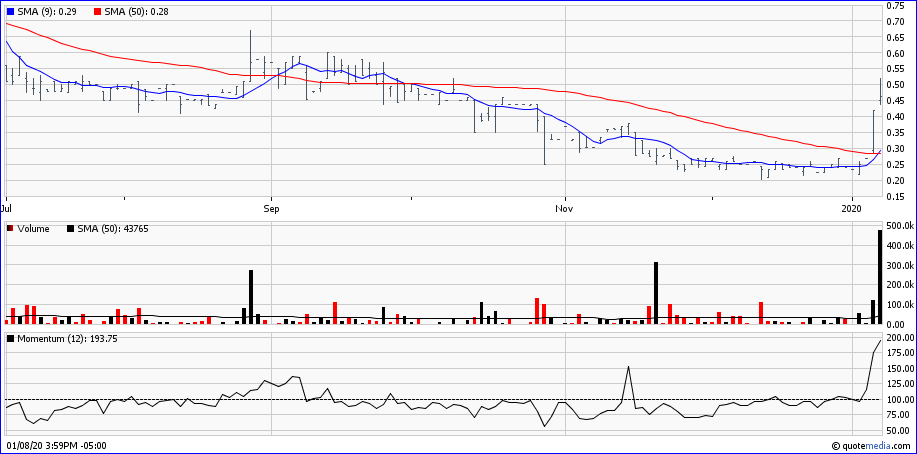The image size is (917, 454).
Task: Click the 100.00 momentum axis value
Action: pos(899,400)
